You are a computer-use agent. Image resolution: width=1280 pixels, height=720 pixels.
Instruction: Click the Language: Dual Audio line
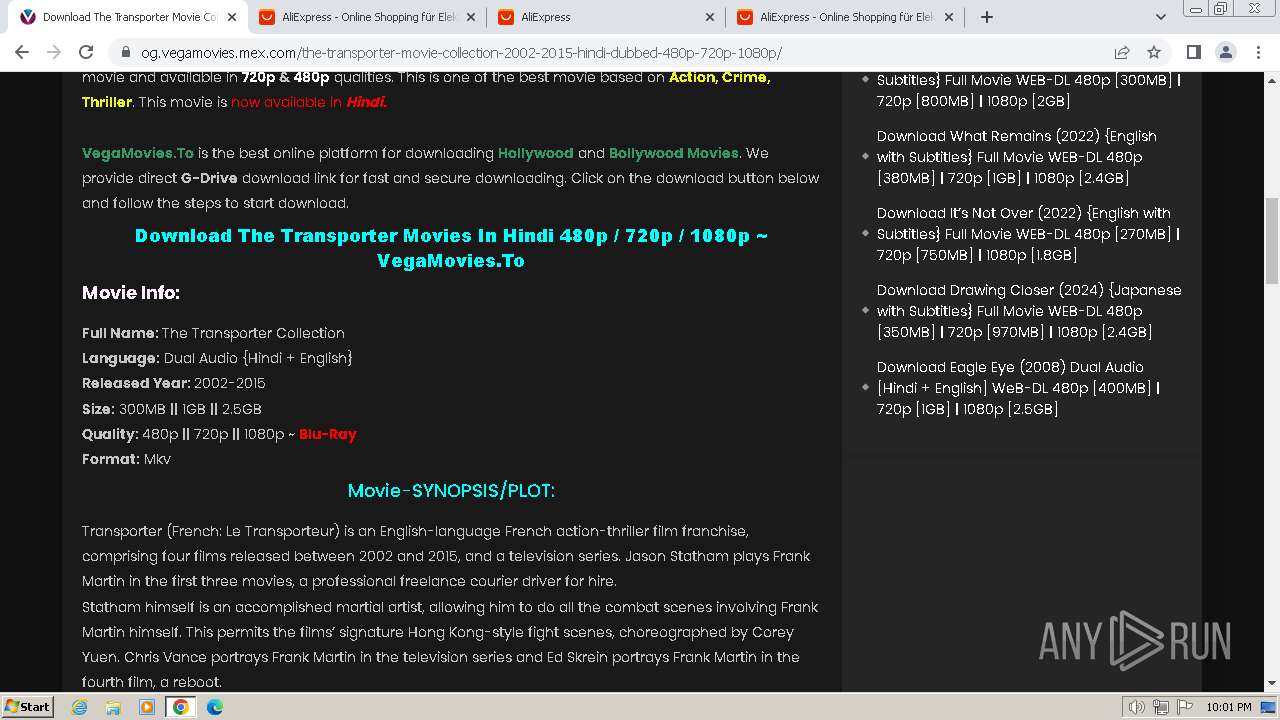click(x=217, y=358)
